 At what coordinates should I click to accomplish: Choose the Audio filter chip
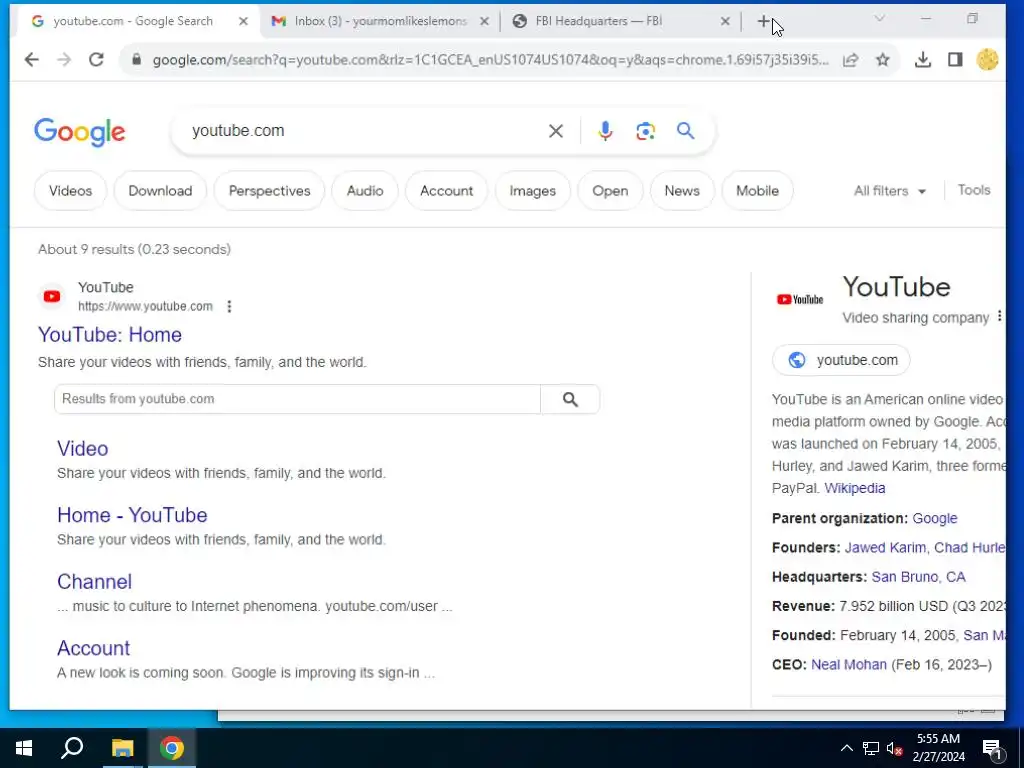[364, 191]
